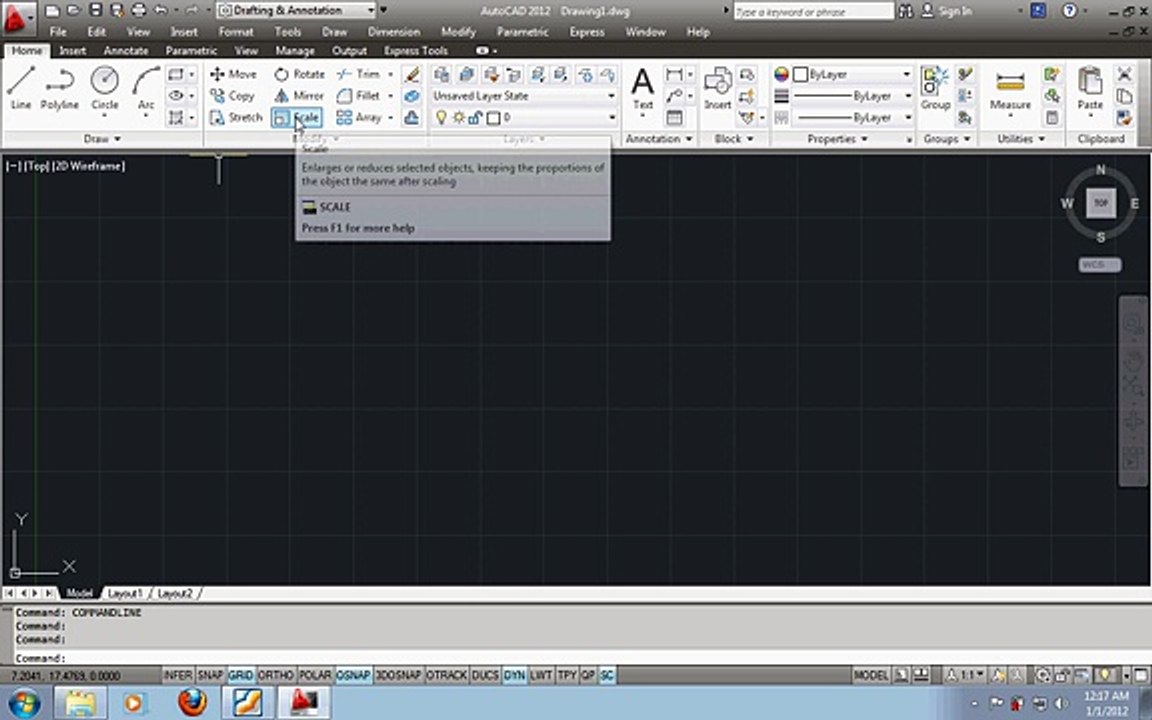The height and width of the screenshot is (720, 1152).
Task: Click the command line input area
Action: [x=580, y=658]
